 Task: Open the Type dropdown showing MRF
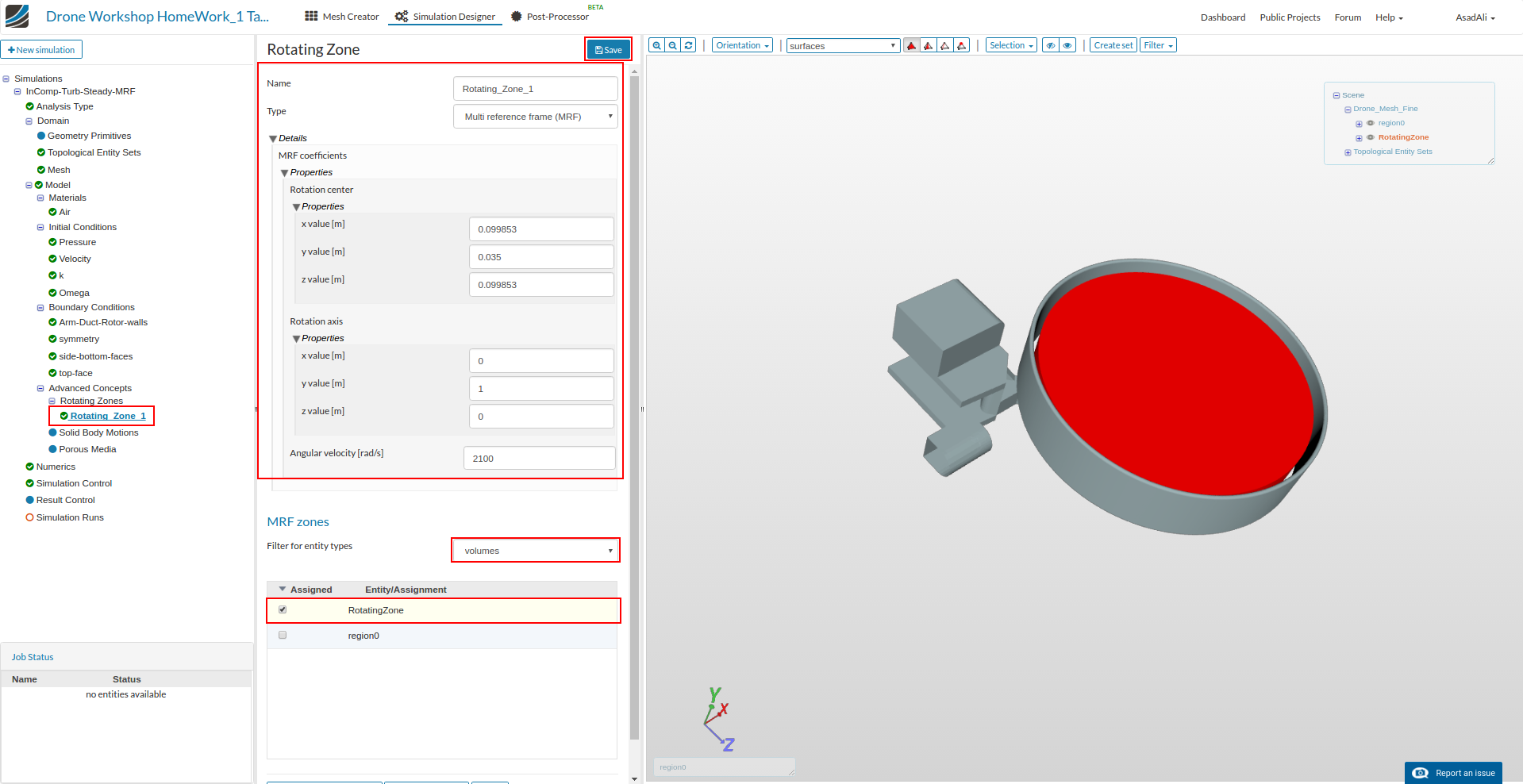click(536, 117)
